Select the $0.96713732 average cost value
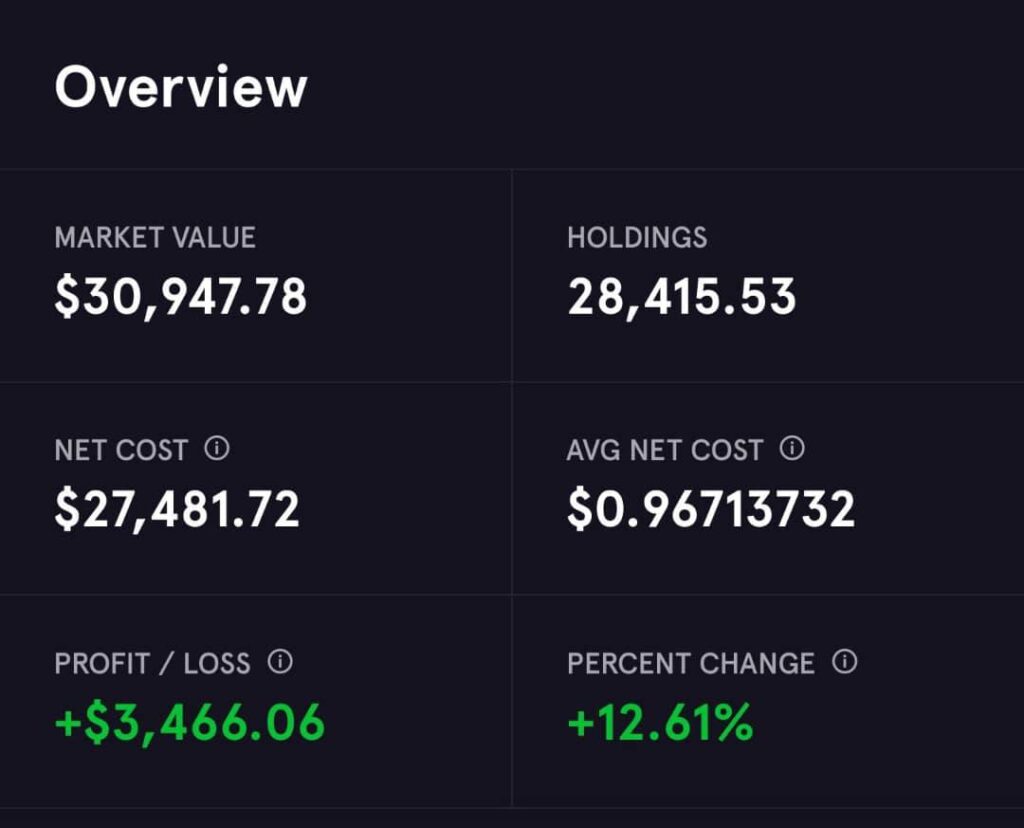 [x=711, y=509]
